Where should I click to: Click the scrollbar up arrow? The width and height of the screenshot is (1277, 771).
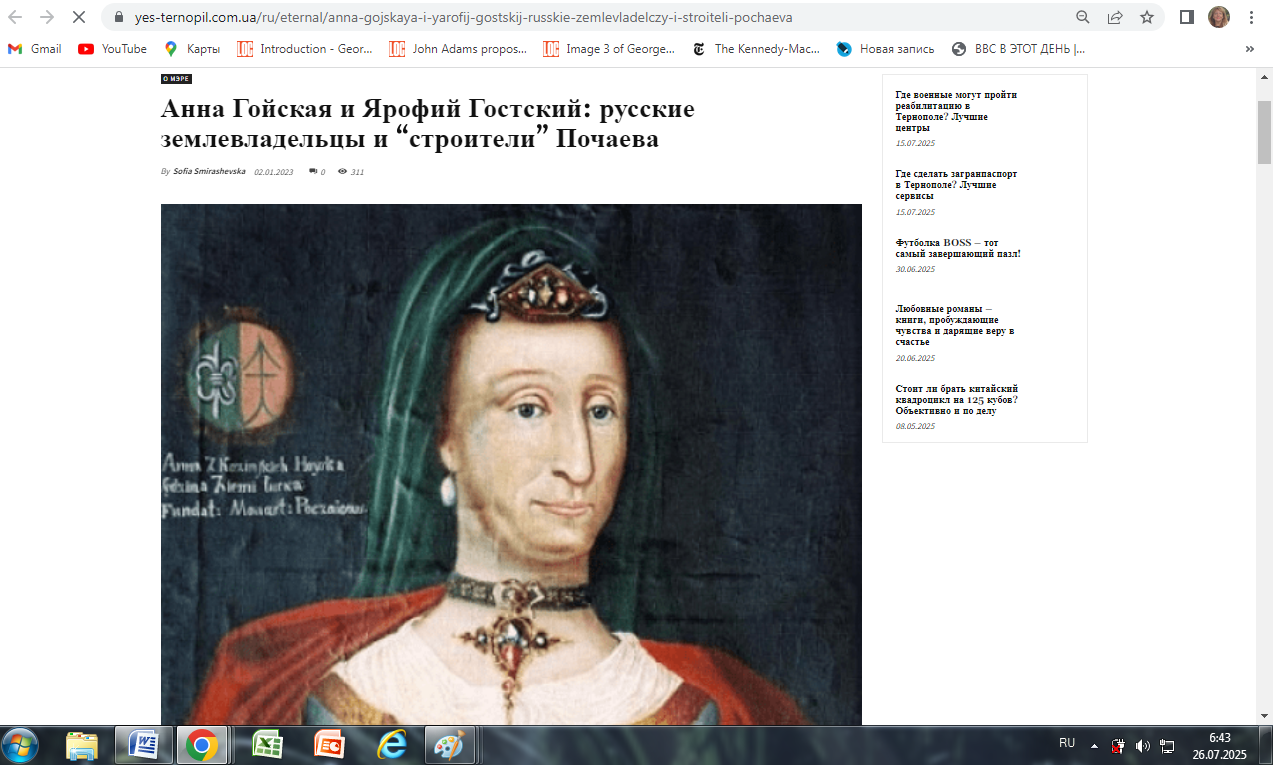point(1265,75)
